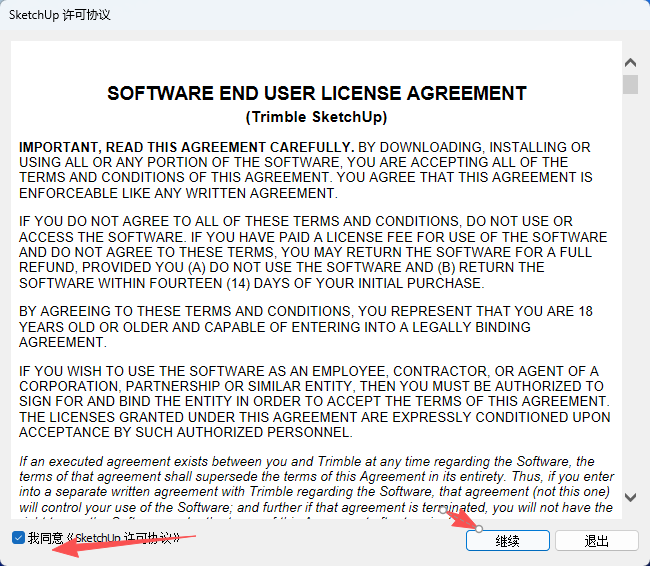The width and height of the screenshot is (650, 566).
Task: Click the (Trimble SketchUp) subtitle
Action: tap(316, 117)
